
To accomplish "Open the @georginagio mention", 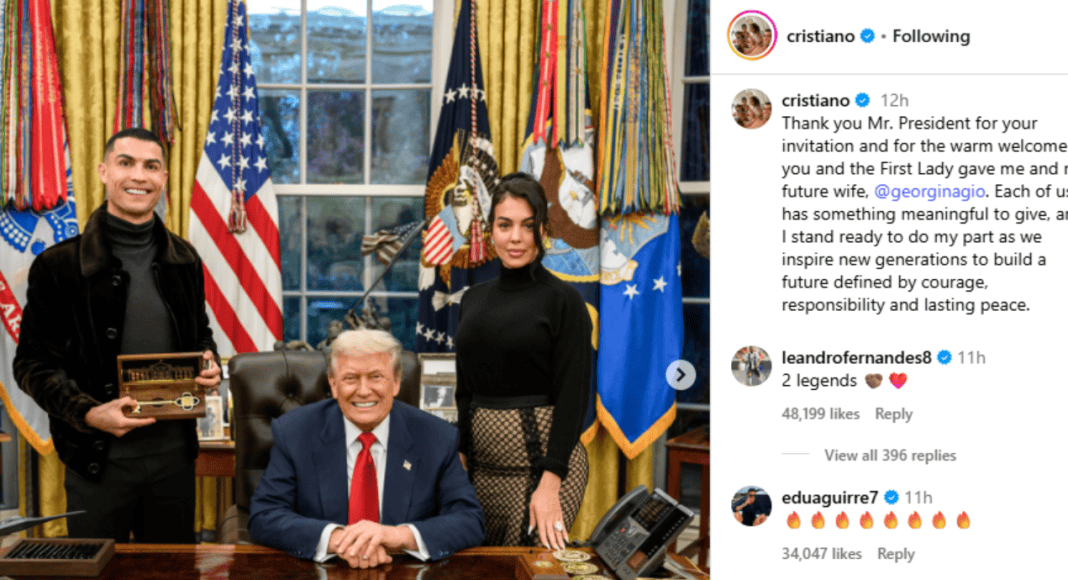I will pos(929,191).
